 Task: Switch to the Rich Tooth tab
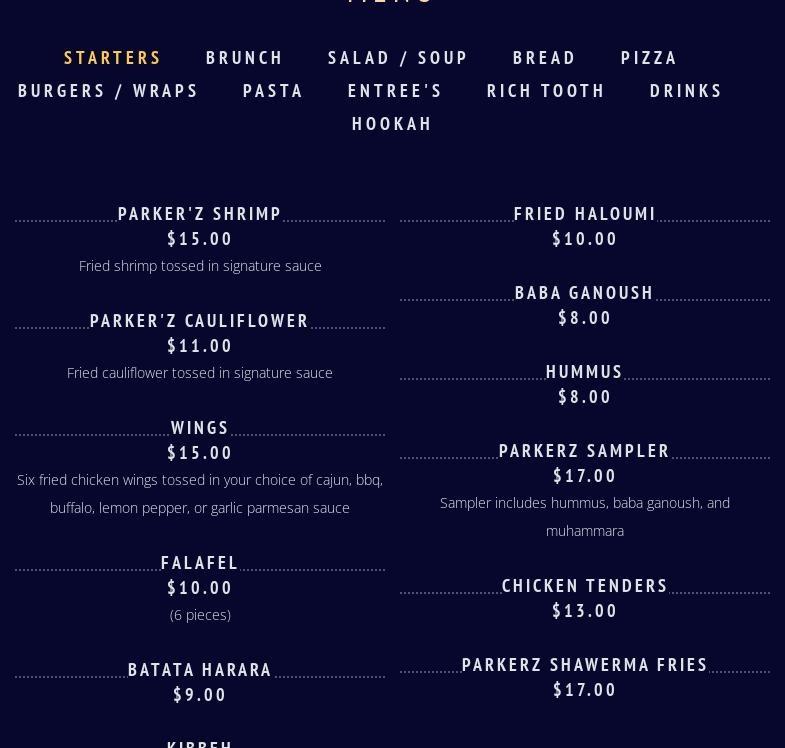[546, 91]
